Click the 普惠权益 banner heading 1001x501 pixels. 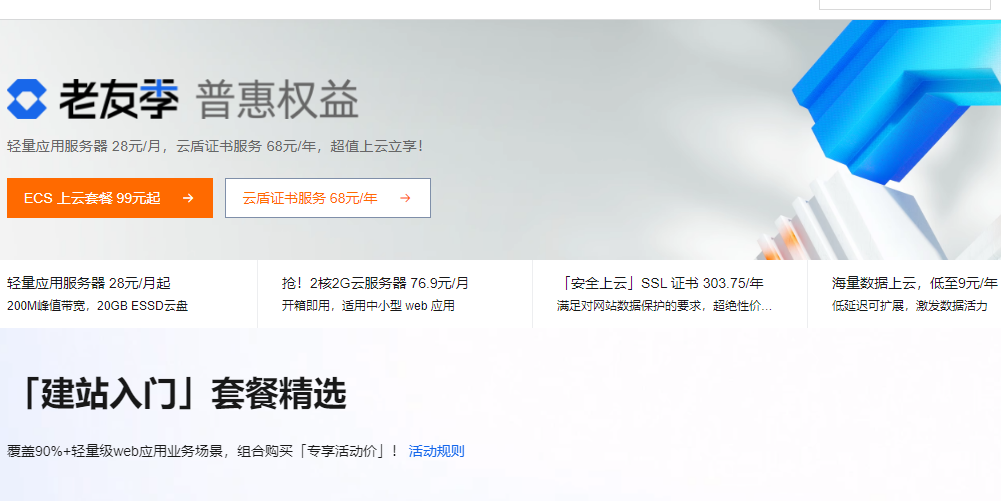pyautogui.click(x=277, y=99)
